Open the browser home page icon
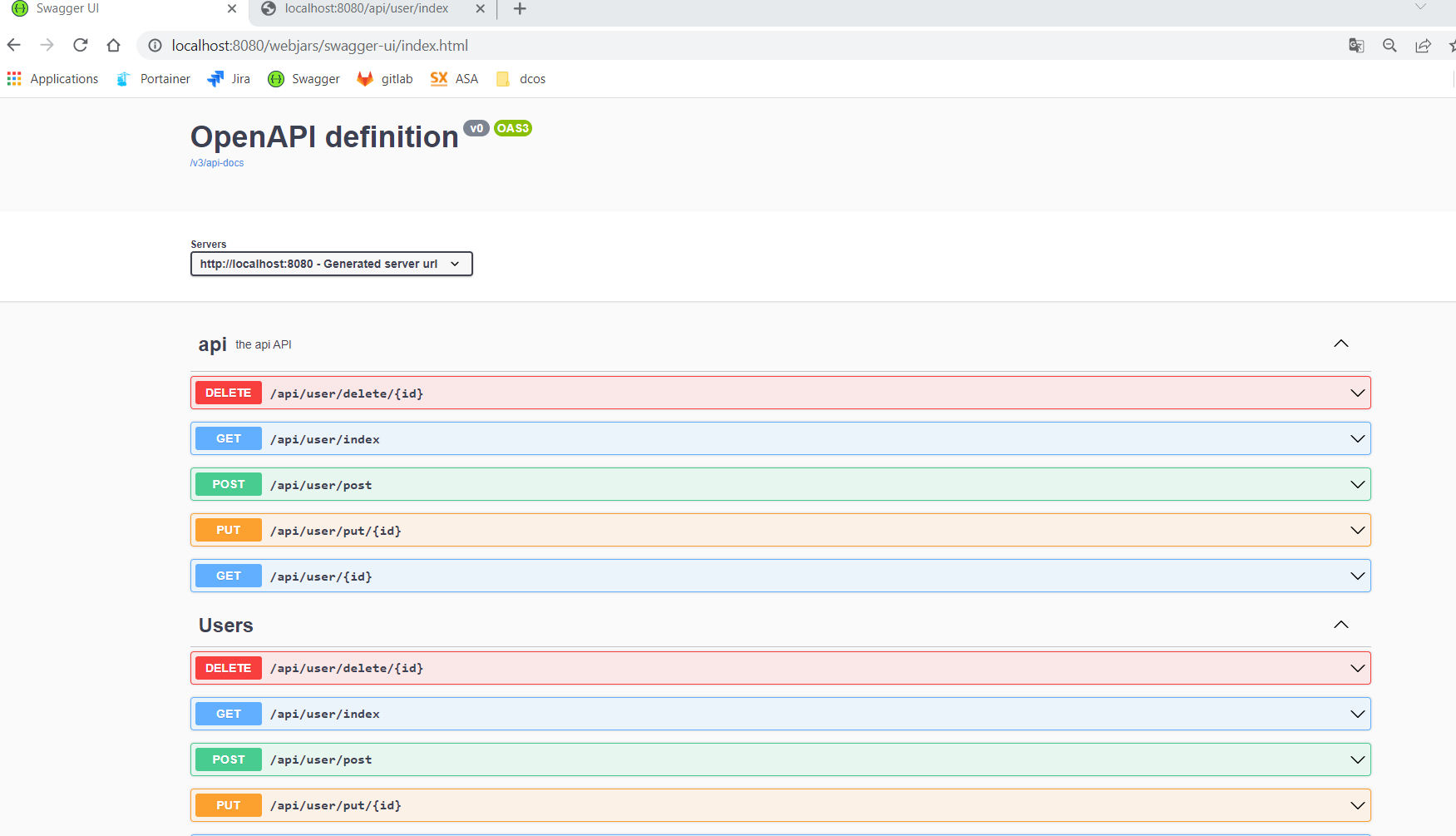This screenshot has width=1456, height=836. point(114,45)
